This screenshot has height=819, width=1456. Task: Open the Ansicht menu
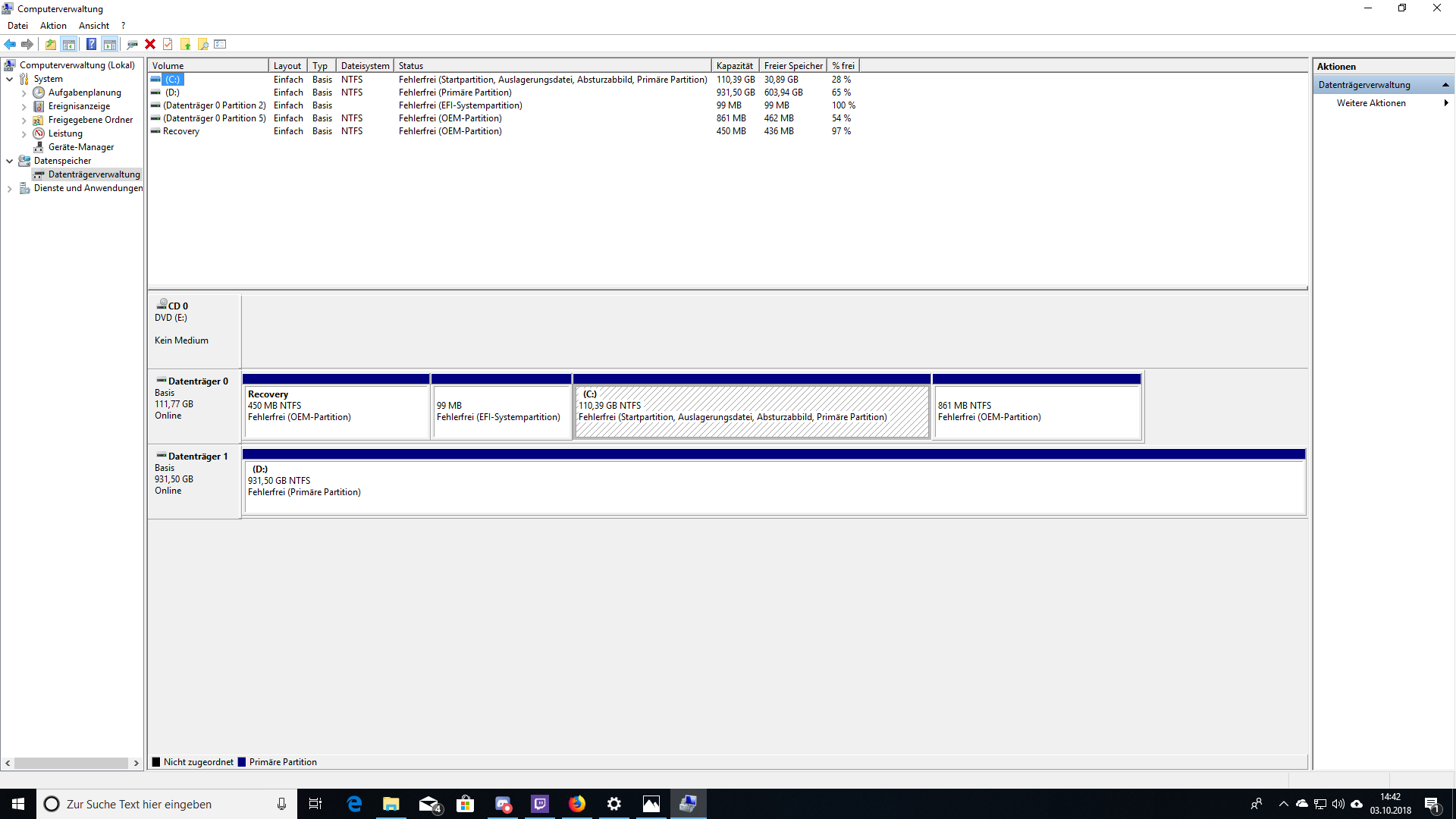(x=94, y=26)
